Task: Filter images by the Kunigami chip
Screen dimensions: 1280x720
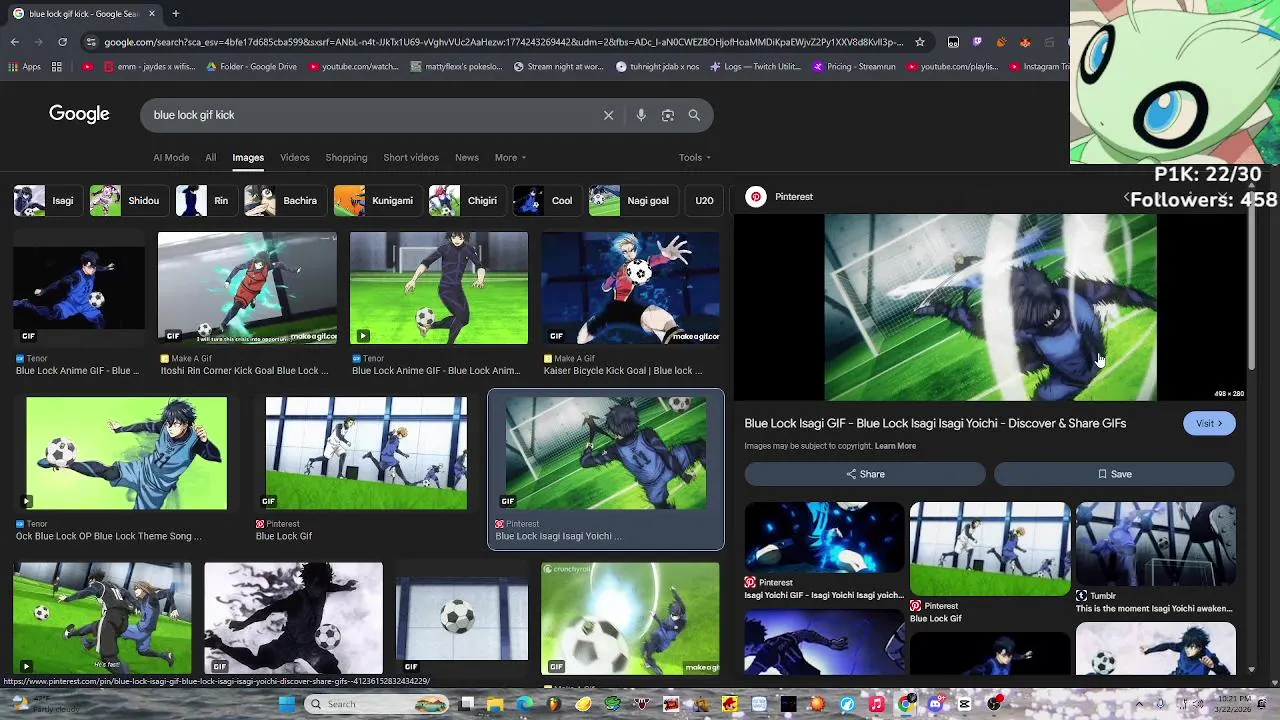Action: 376,201
